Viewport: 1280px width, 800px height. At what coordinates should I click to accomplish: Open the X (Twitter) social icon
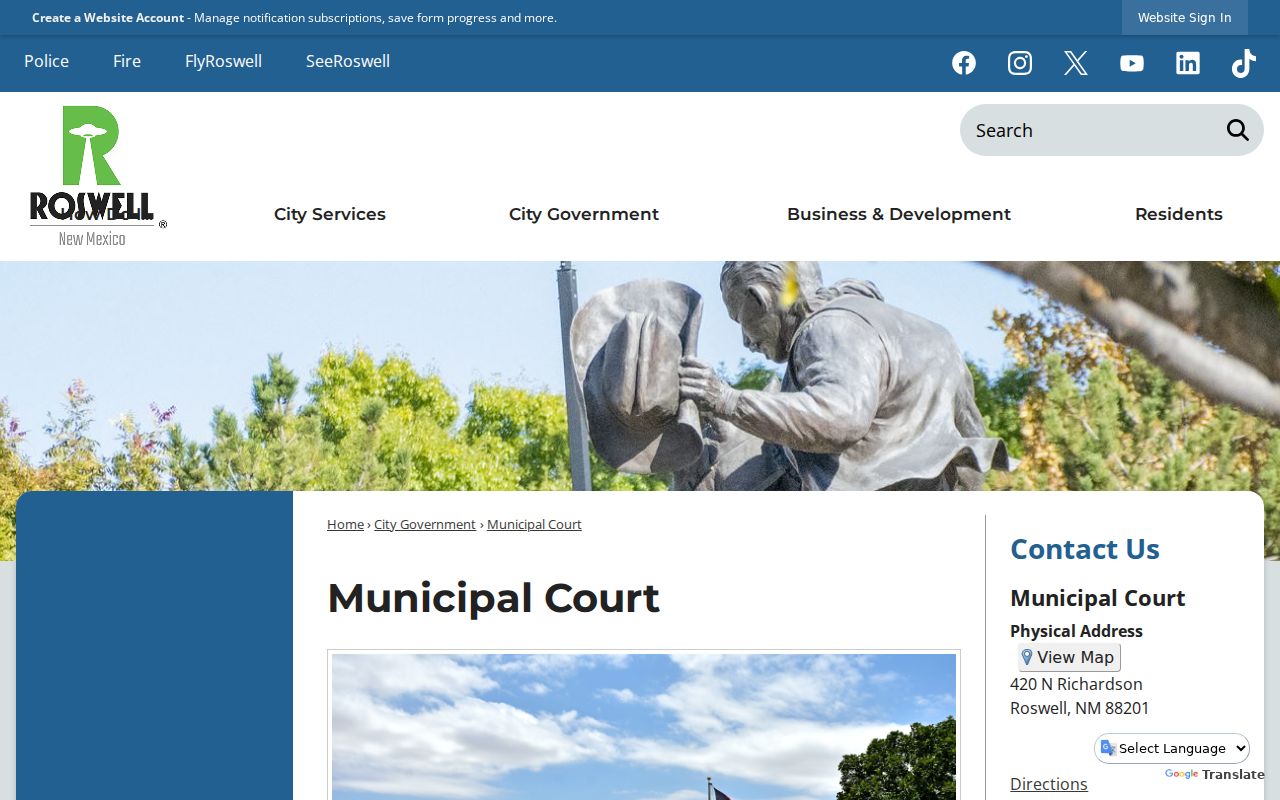tap(1076, 63)
